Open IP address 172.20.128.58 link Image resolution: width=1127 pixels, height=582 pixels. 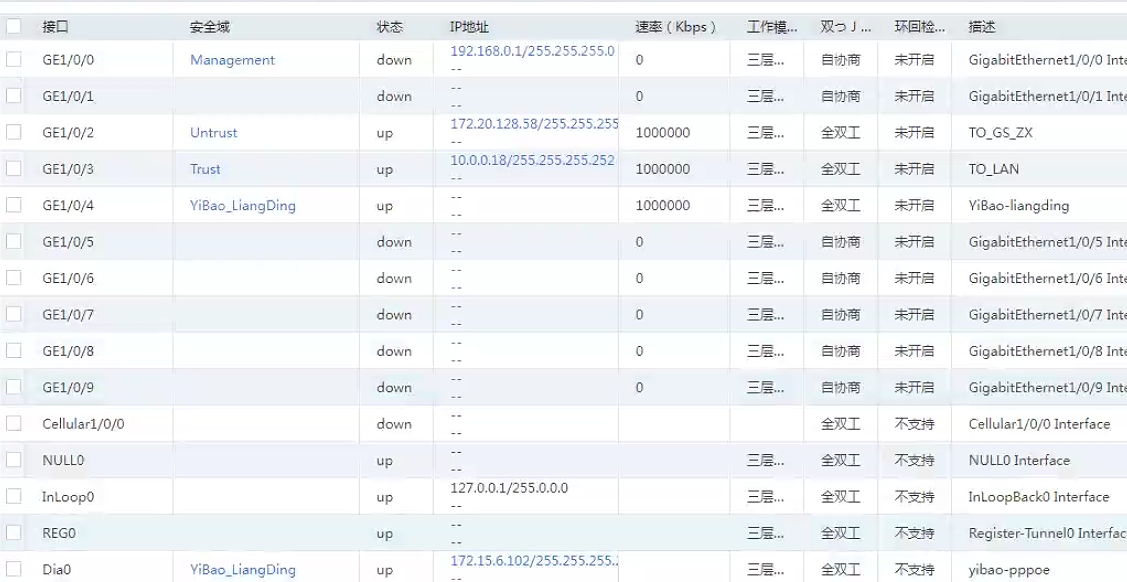coord(534,124)
